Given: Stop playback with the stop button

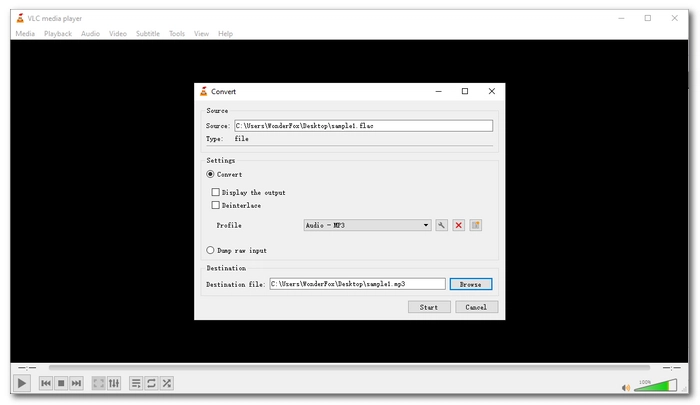Looking at the screenshot, I should (61, 383).
